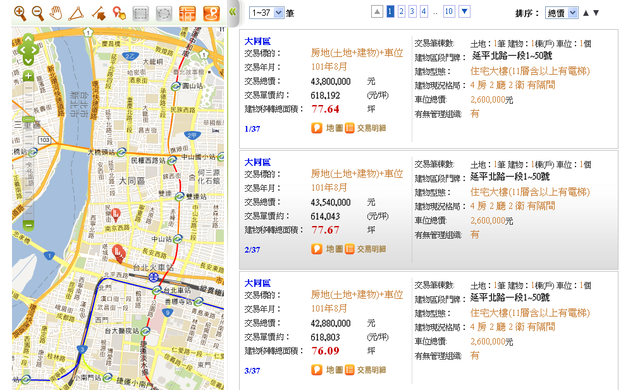Click the 中山站 station icon on map
Image resolution: width=640 pixels, height=390 pixels.
point(178,239)
